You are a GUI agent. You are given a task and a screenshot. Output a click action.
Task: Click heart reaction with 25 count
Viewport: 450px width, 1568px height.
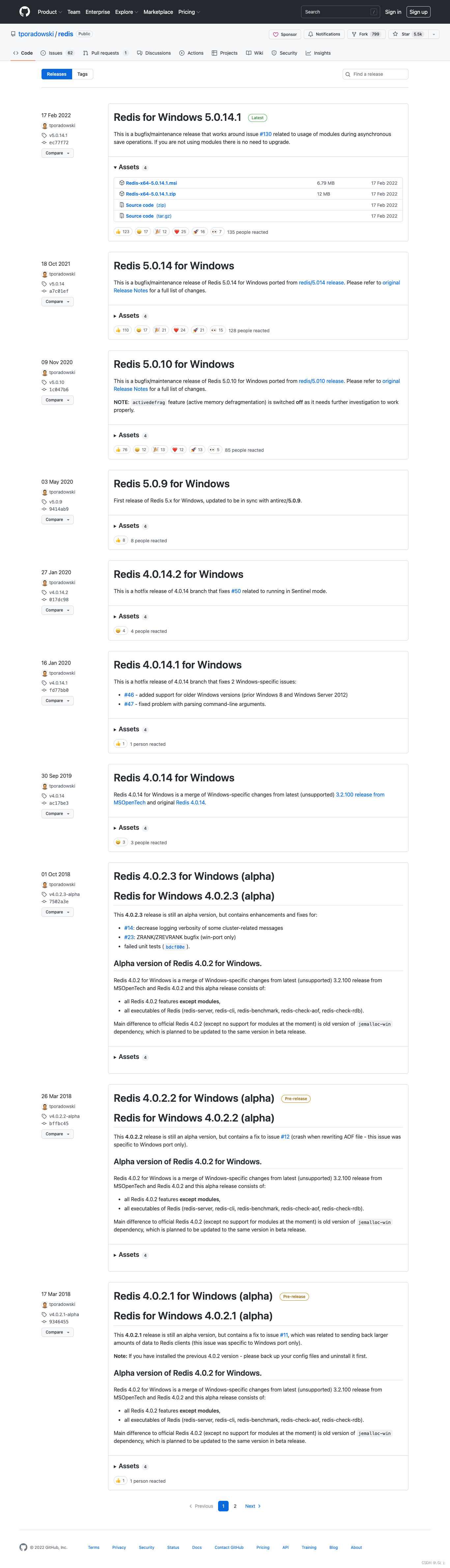pos(180,232)
